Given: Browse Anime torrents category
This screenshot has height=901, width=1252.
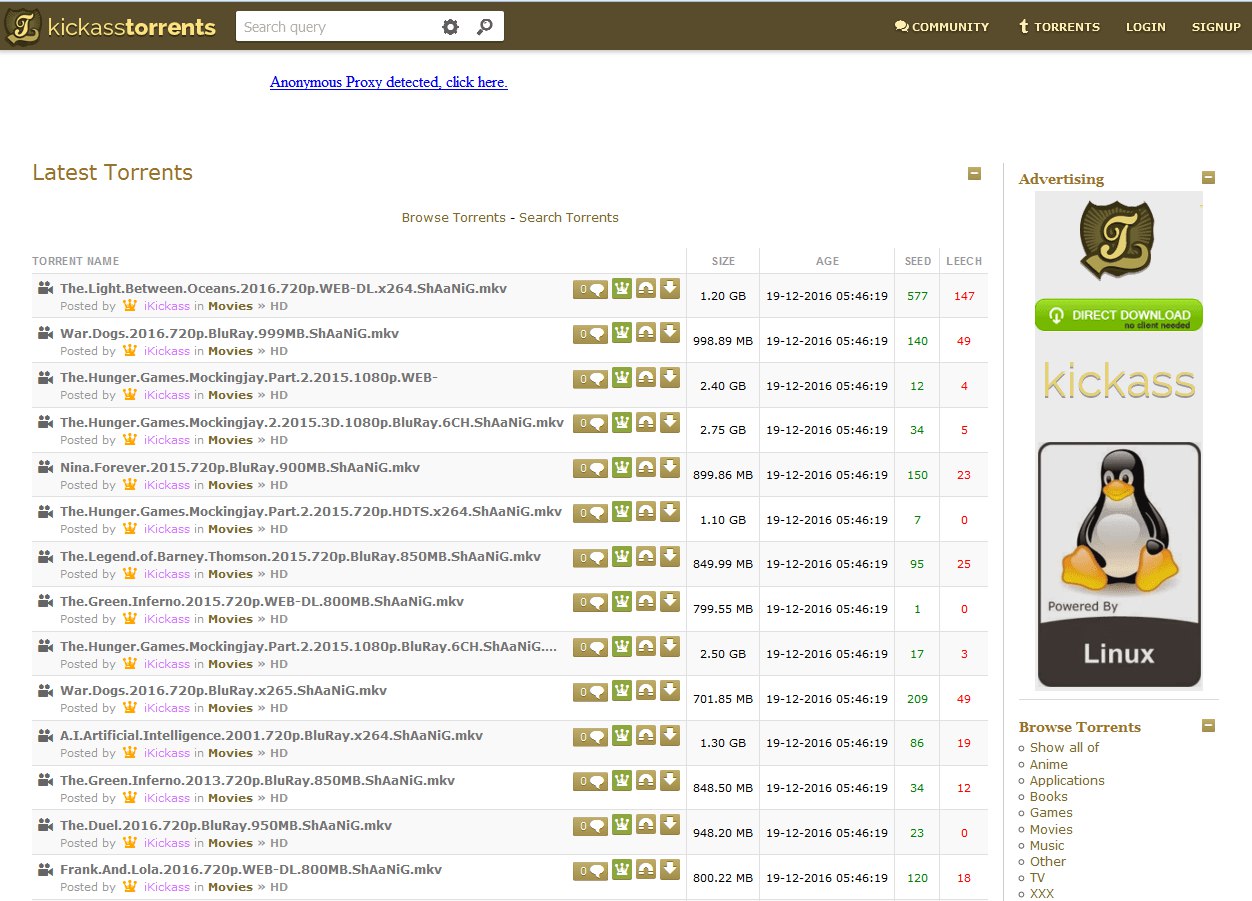Looking at the screenshot, I should [x=1049, y=764].
